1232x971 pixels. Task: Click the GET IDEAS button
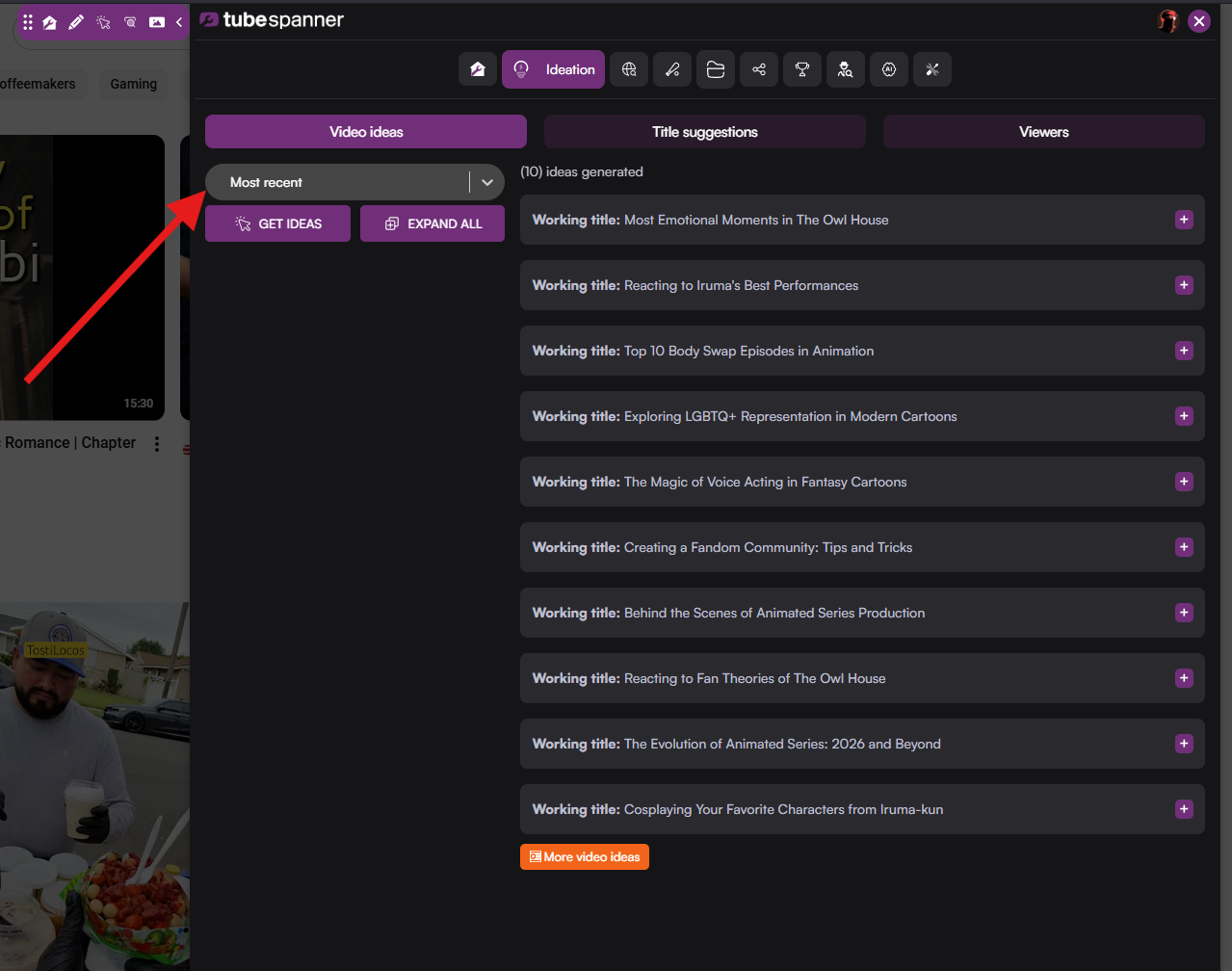[x=277, y=223]
